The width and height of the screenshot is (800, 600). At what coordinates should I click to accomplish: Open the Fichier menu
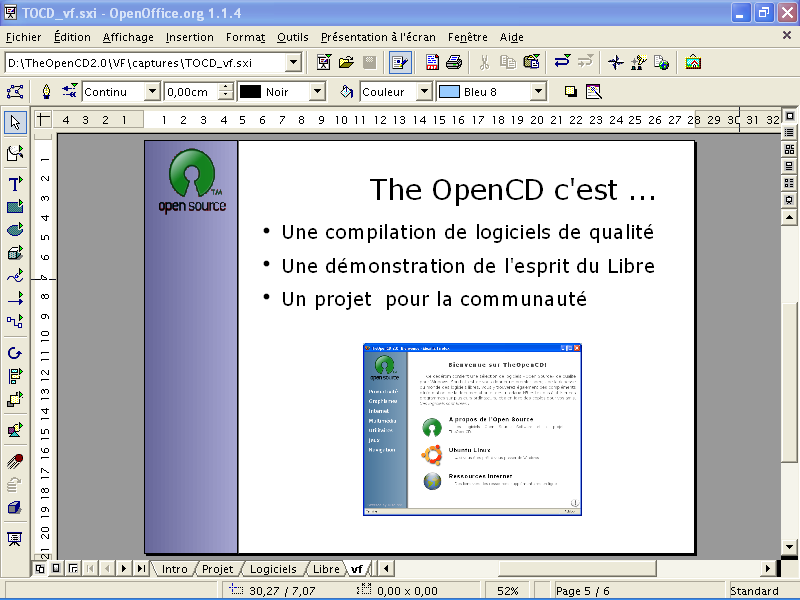pyautogui.click(x=23, y=37)
